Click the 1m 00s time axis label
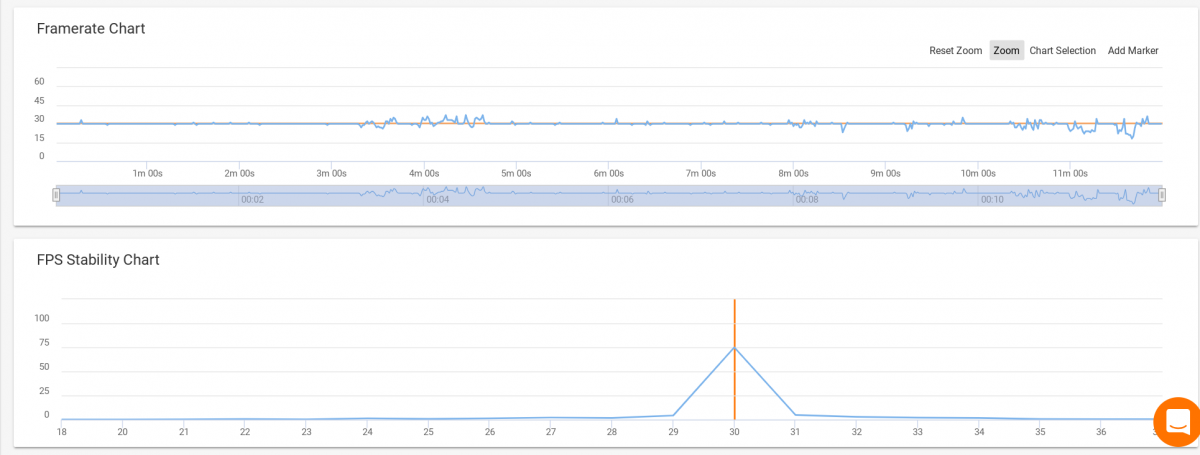 [x=148, y=173]
